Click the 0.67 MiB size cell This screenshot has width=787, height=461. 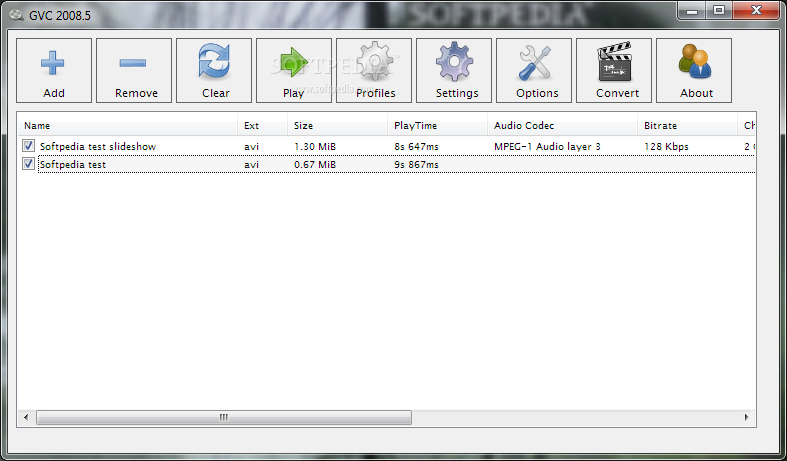(315, 165)
